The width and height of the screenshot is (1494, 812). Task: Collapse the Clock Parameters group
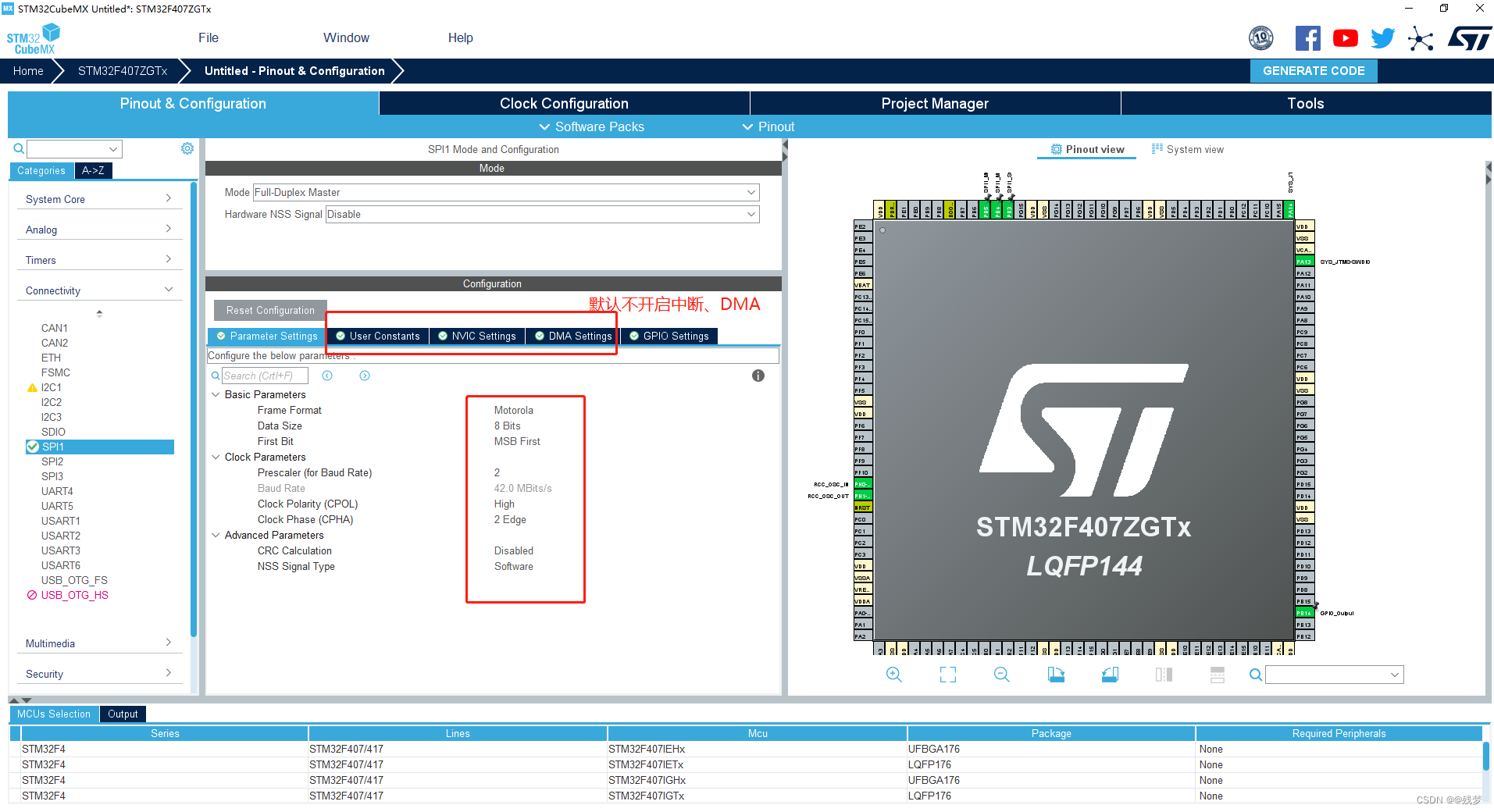216,457
